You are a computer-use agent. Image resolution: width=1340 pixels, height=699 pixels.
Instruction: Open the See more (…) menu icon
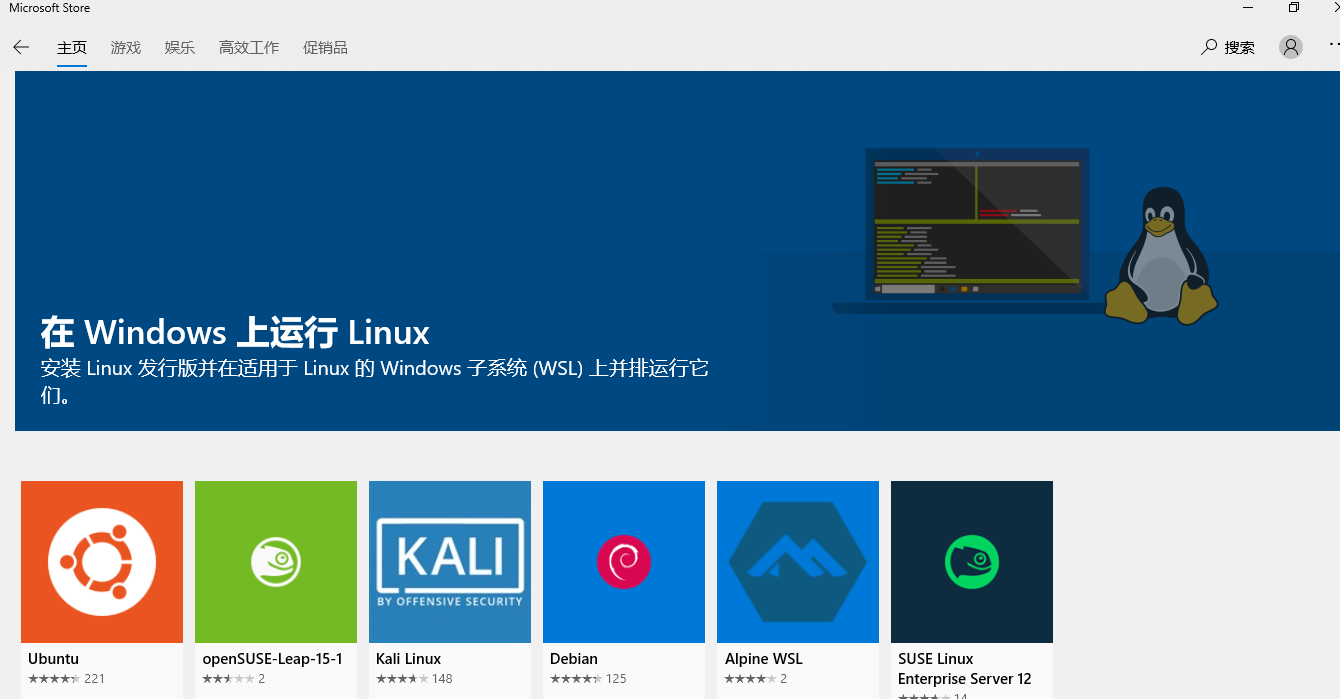coord(1332,46)
